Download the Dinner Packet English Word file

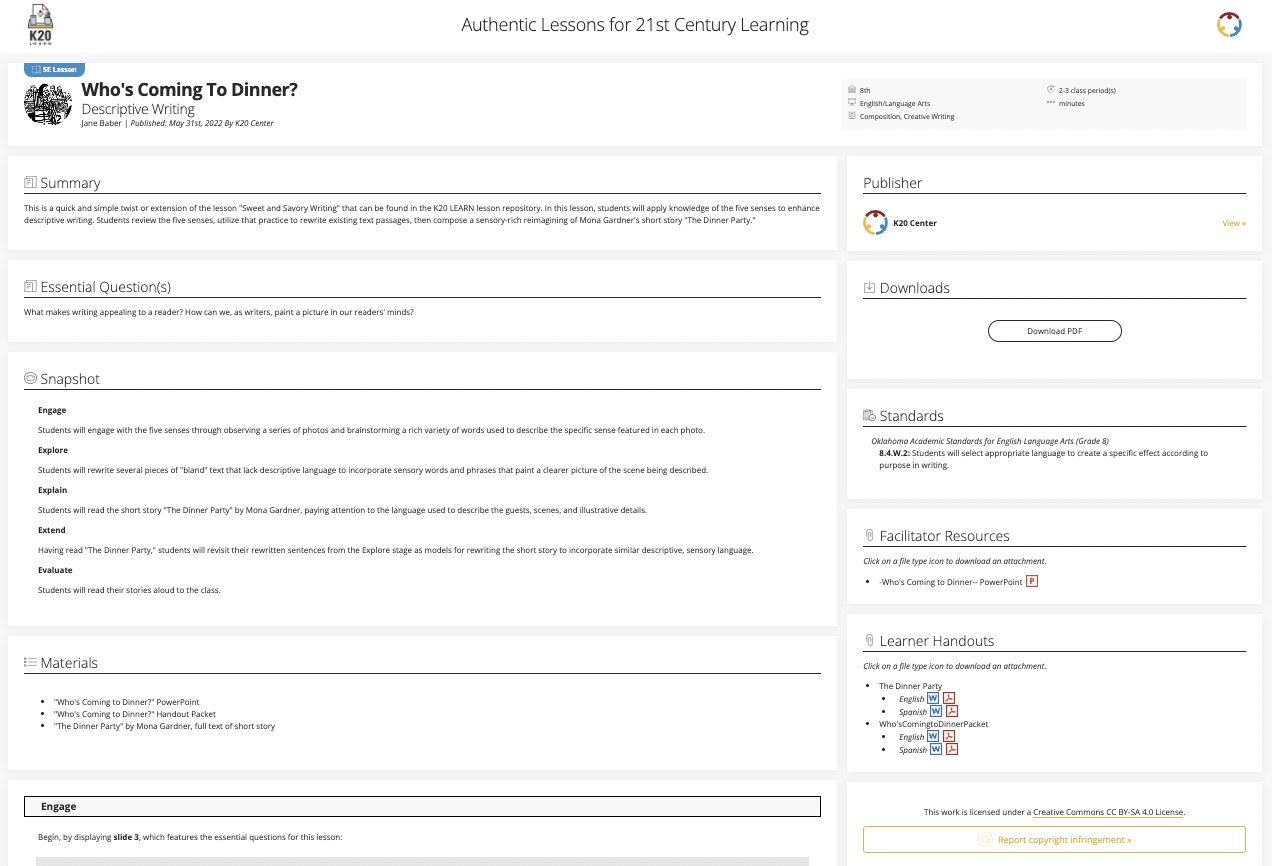click(934, 737)
